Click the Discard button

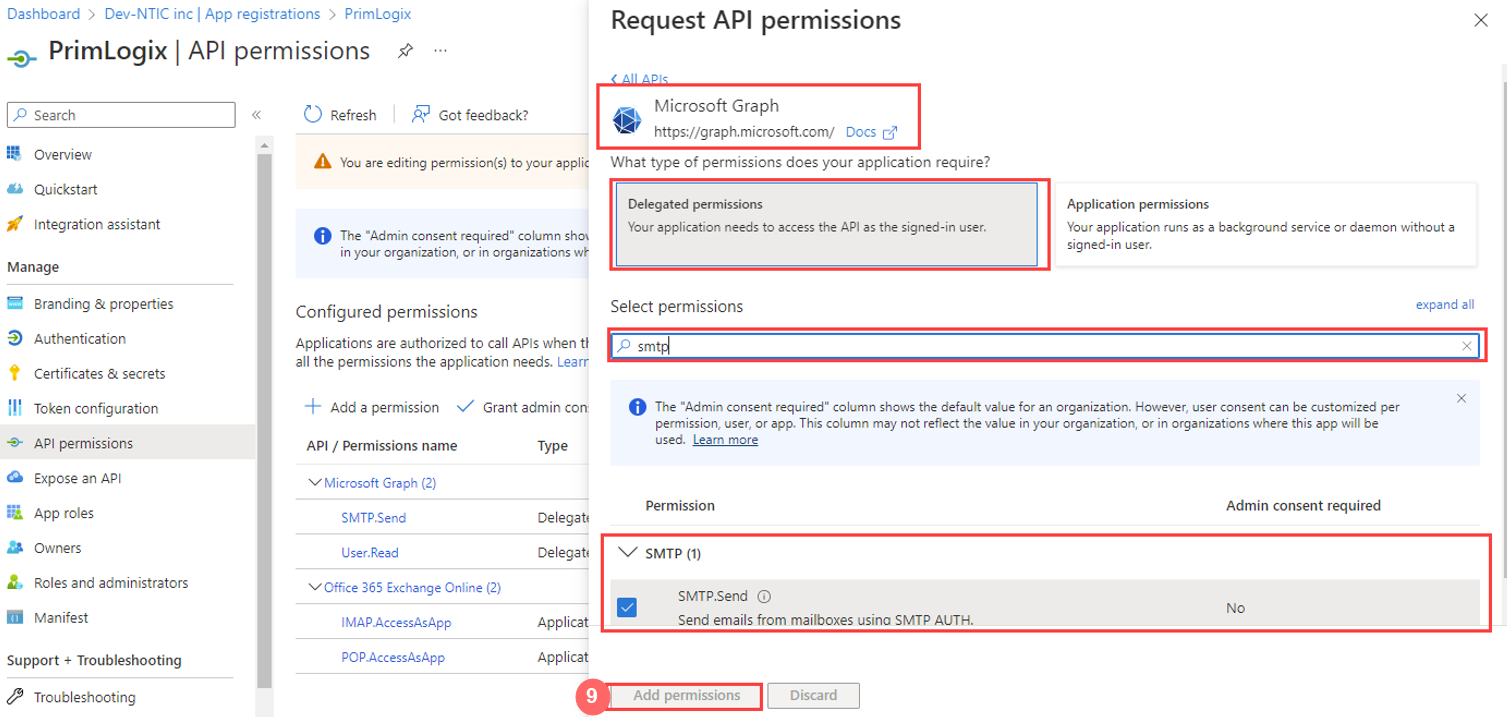tap(813, 696)
